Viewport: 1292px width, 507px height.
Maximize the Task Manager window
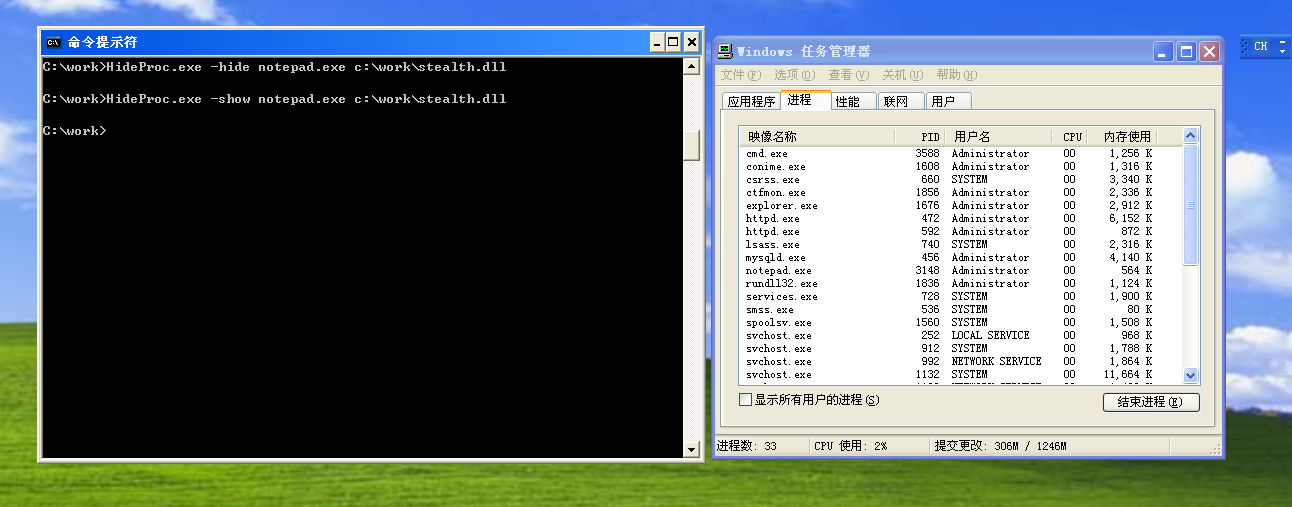(x=1186, y=52)
